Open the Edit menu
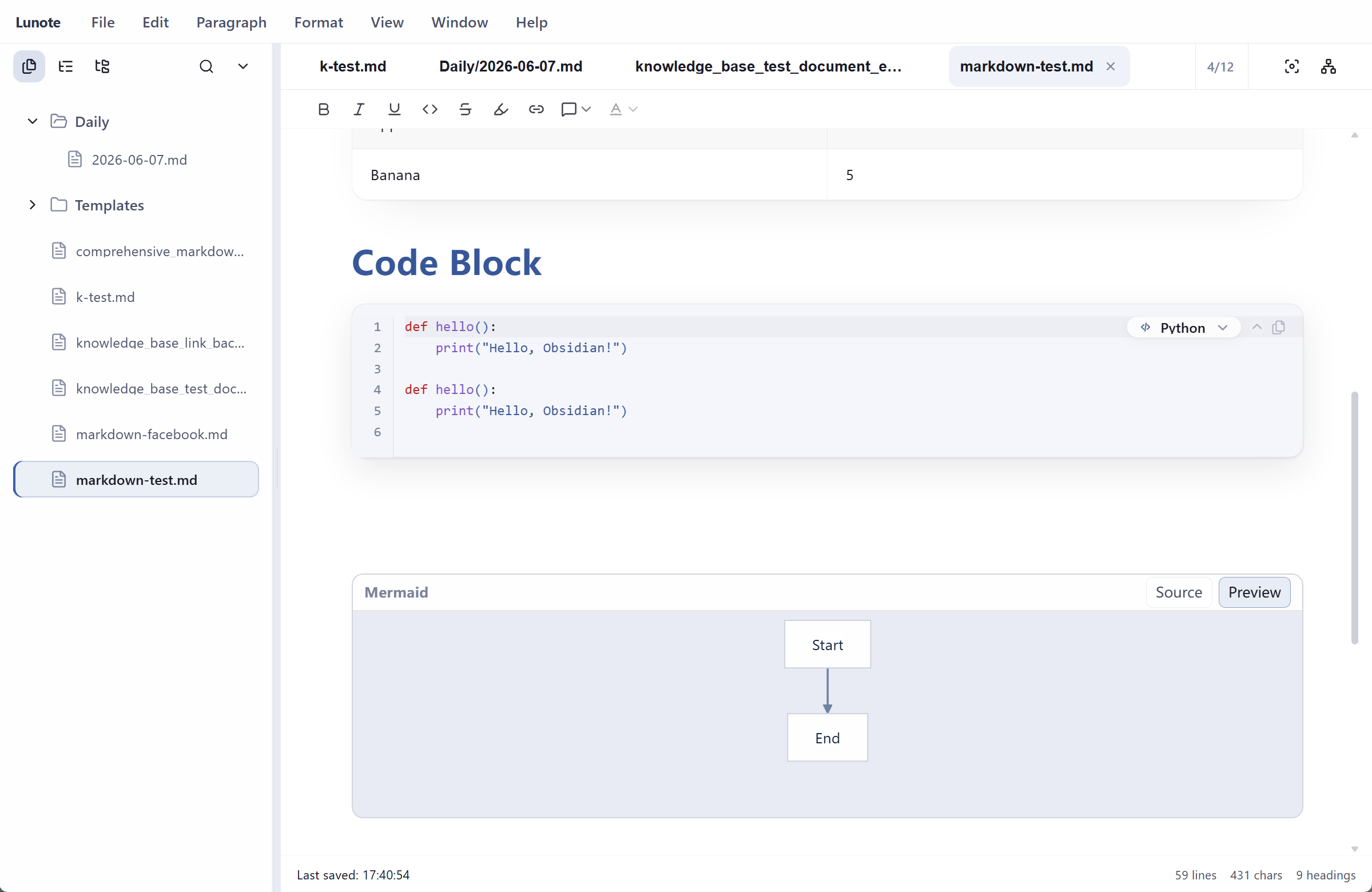Screen dimensions: 1372x892 pyautogui.click(x=155, y=22)
